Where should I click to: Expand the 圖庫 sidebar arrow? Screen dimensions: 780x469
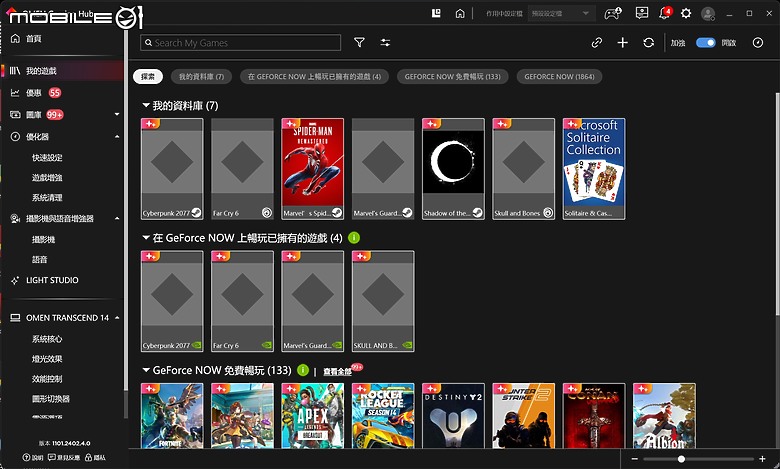[117, 114]
